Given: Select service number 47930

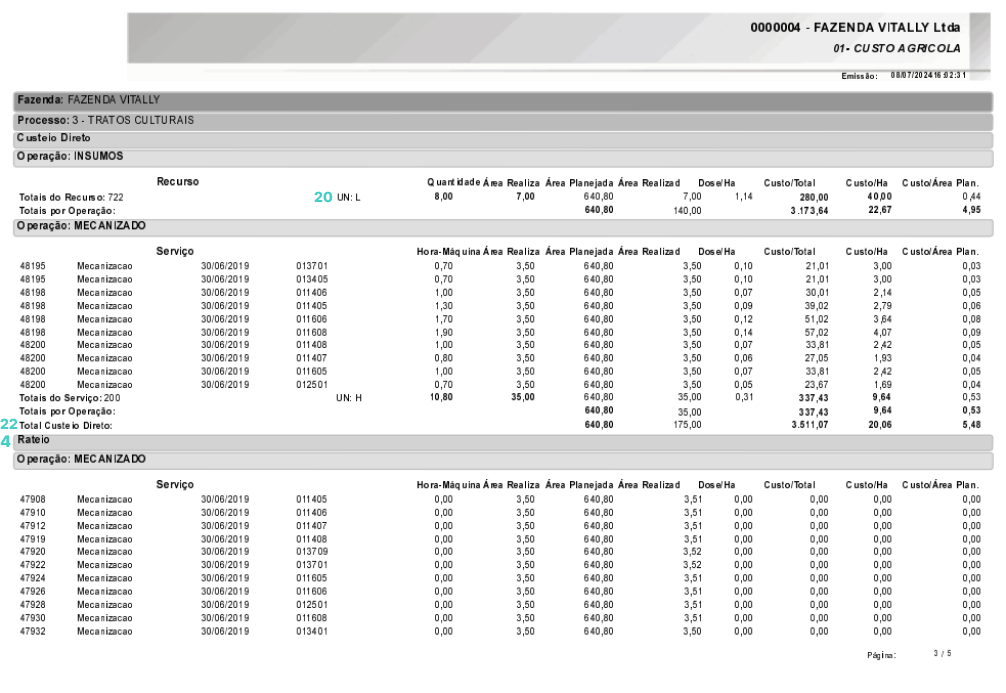Looking at the screenshot, I should (33, 619).
